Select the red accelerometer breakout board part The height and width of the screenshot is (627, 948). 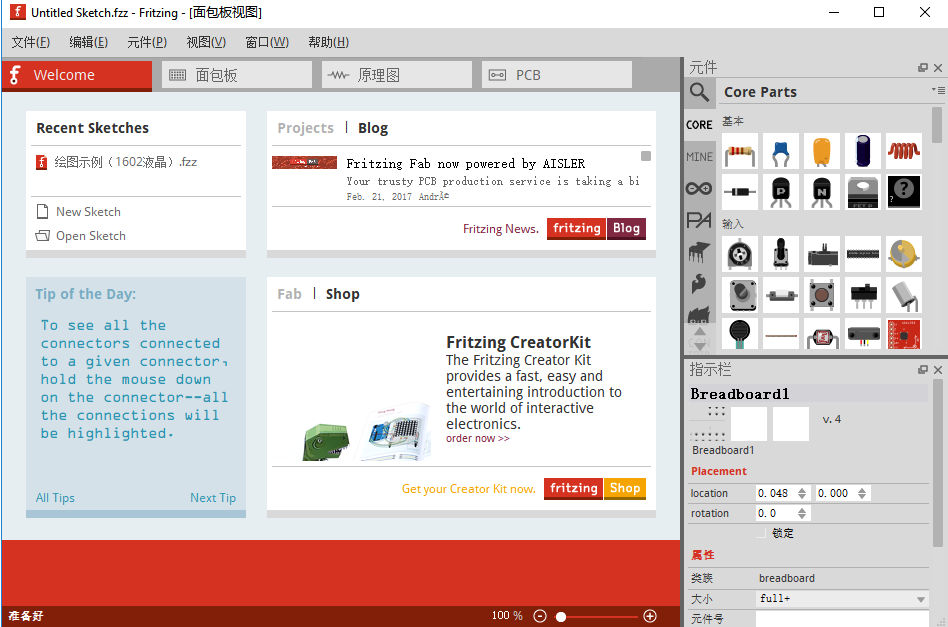[x=904, y=334]
